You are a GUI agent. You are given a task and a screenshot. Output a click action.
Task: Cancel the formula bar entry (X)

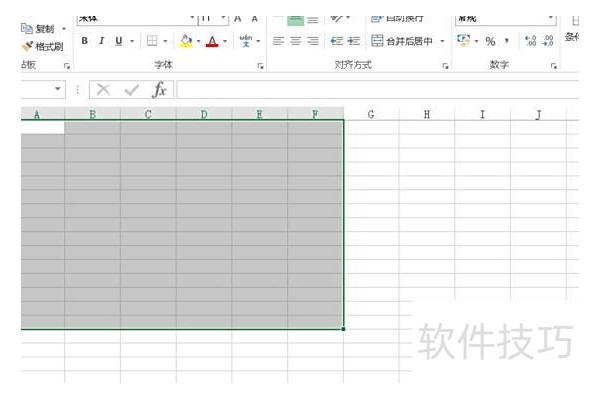pyautogui.click(x=103, y=90)
